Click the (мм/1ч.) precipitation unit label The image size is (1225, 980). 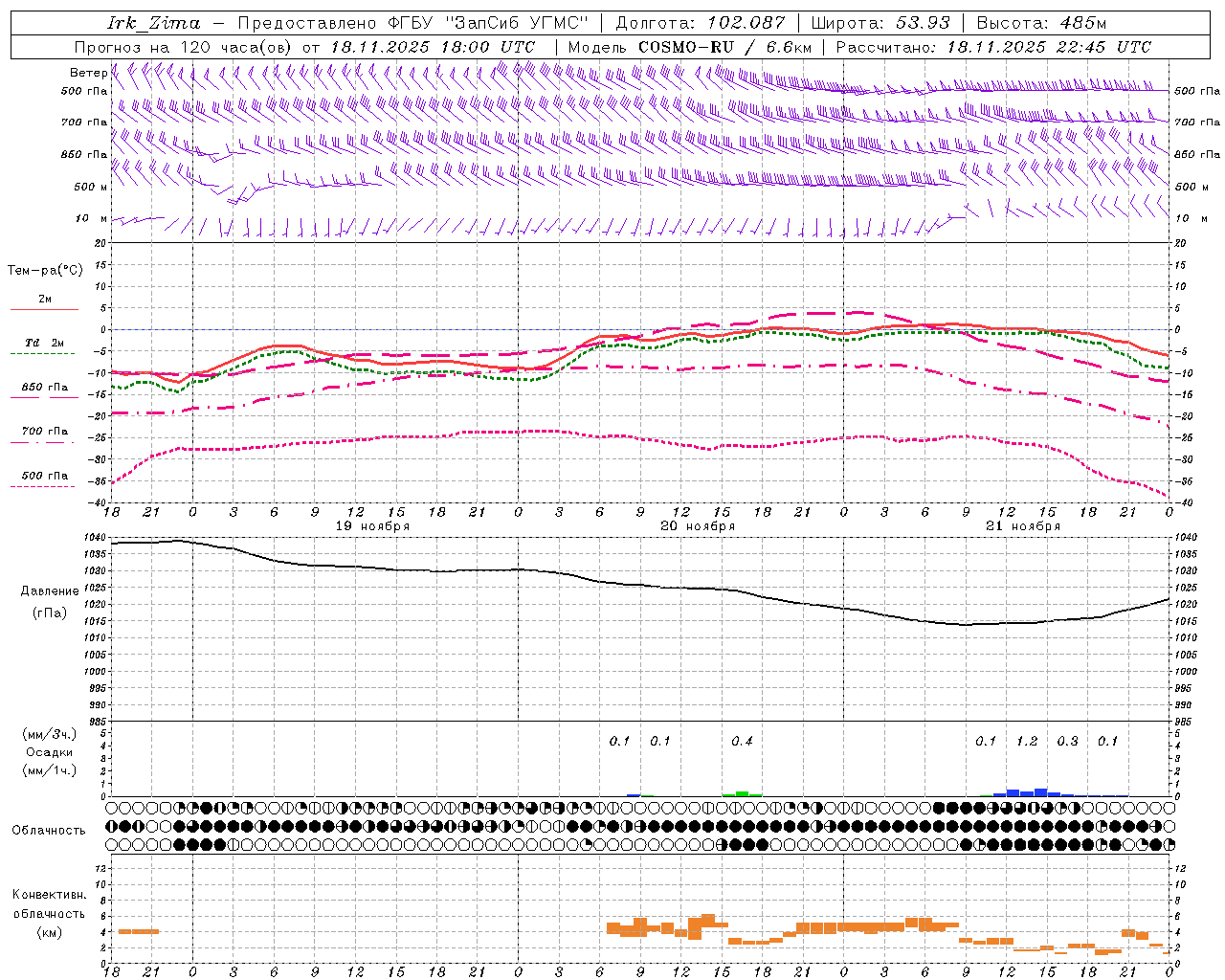click(50, 770)
